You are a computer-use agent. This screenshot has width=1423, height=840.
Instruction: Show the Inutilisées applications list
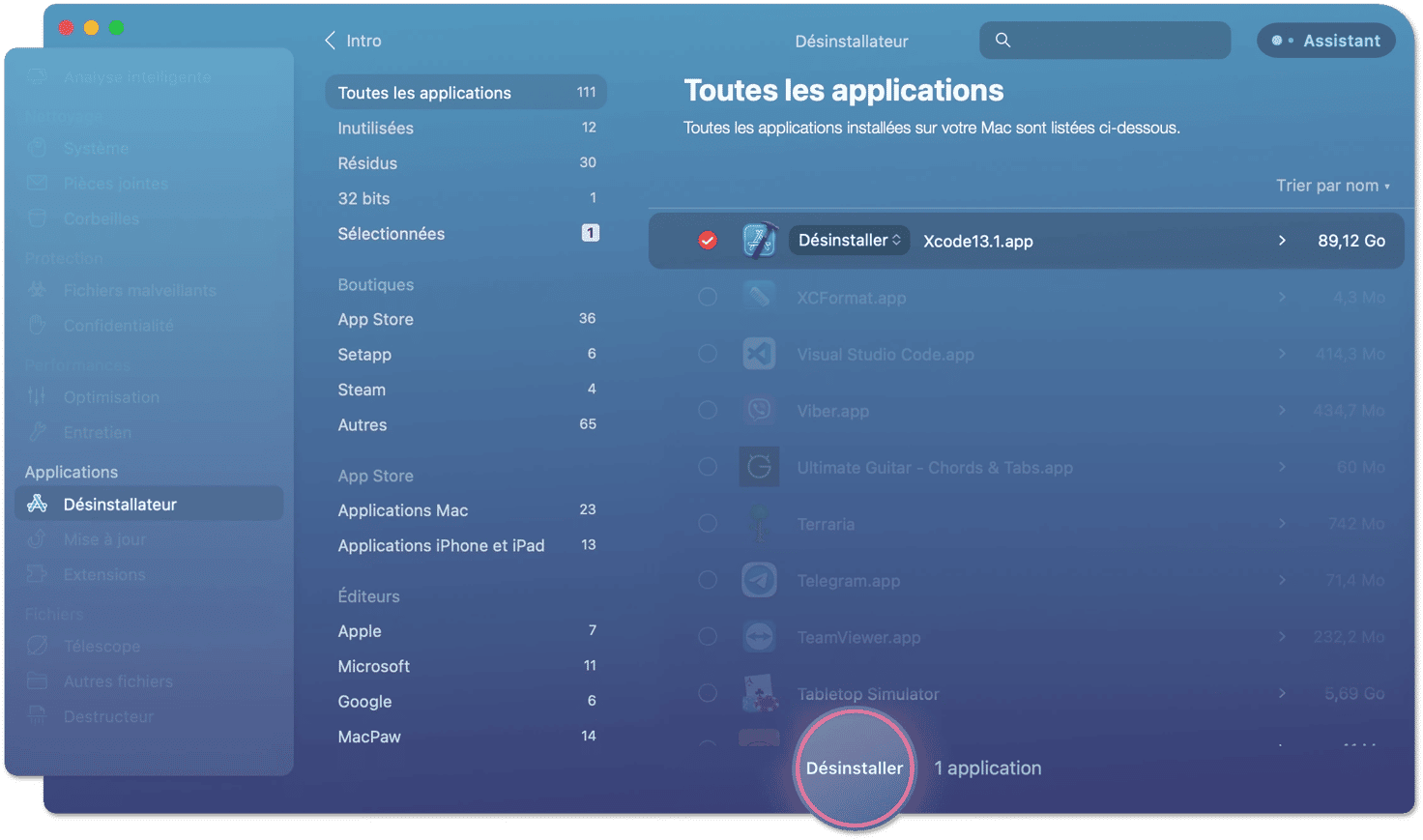pos(466,128)
